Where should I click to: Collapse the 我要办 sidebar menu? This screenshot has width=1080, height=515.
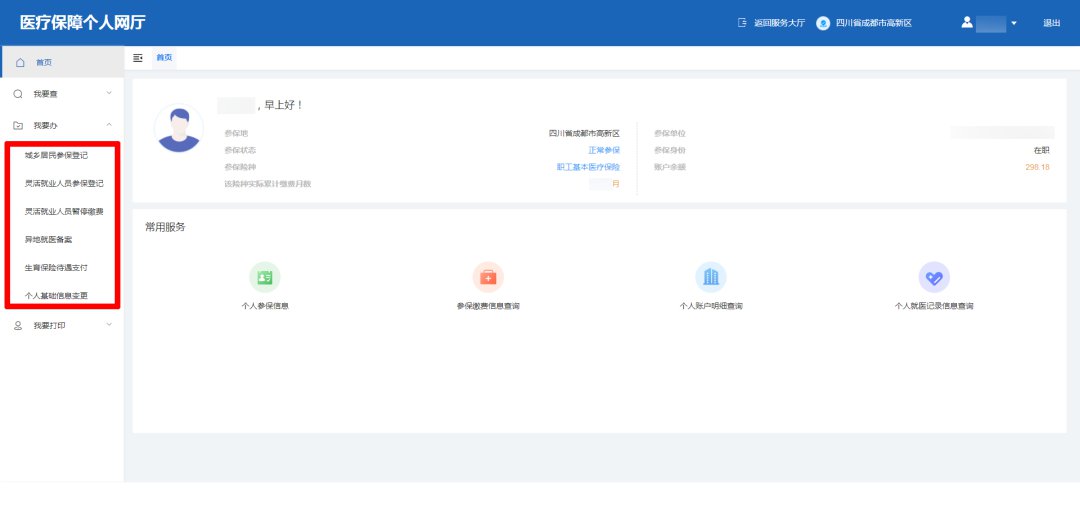(x=109, y=125)
